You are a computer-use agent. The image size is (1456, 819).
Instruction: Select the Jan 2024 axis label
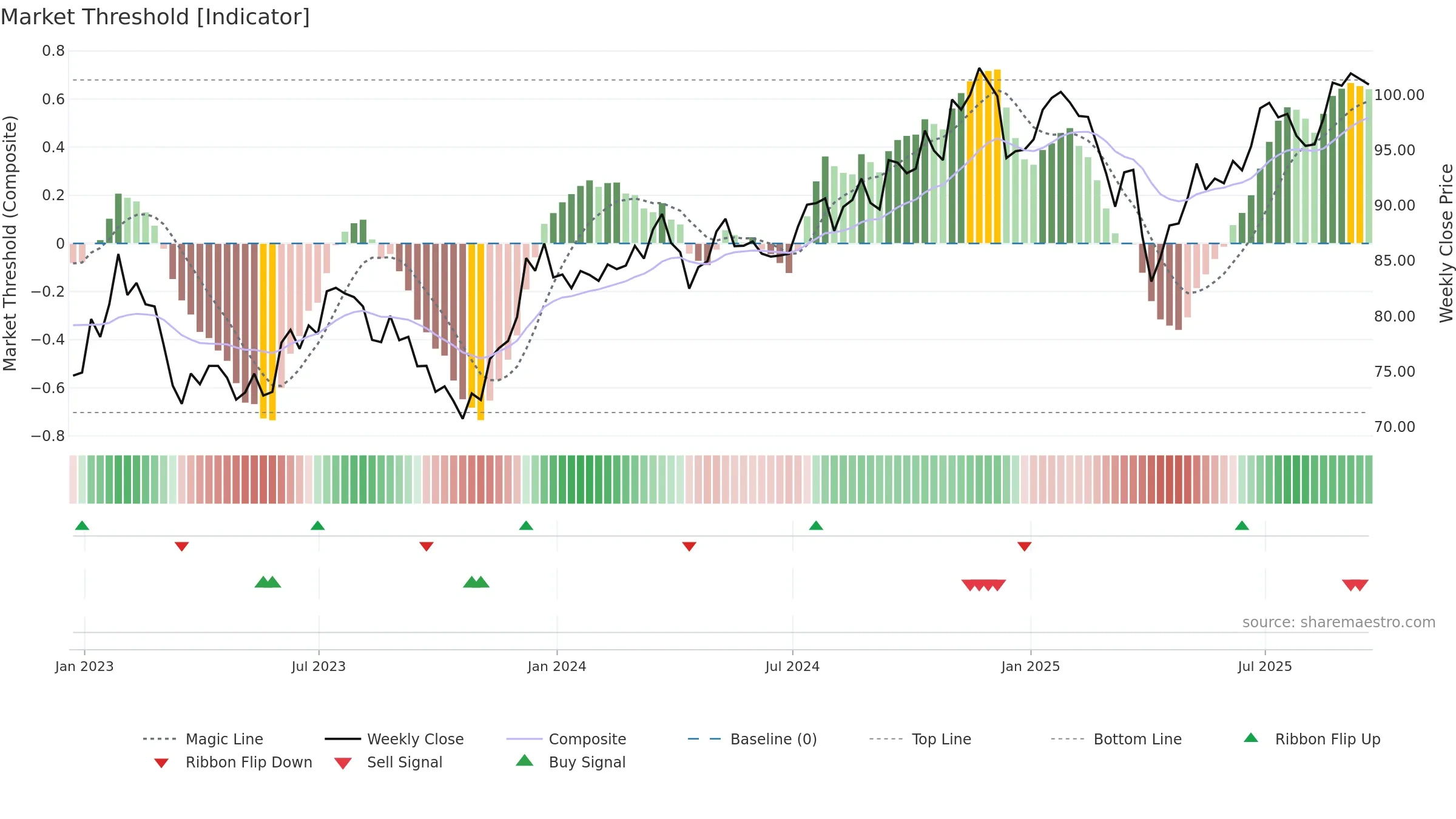(557, 666)
